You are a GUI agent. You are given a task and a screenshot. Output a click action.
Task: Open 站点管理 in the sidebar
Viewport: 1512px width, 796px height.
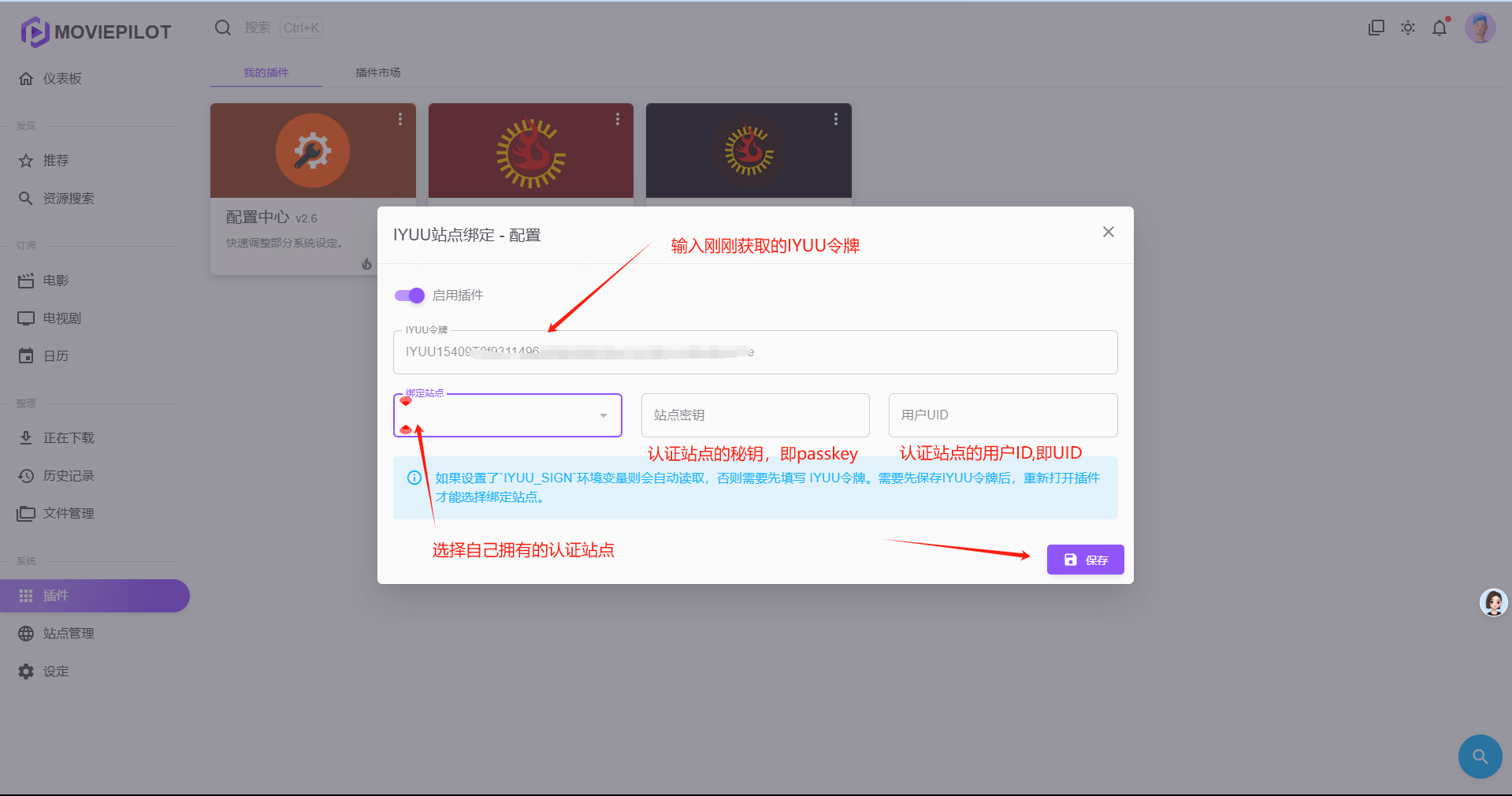[x=69, y=634]
